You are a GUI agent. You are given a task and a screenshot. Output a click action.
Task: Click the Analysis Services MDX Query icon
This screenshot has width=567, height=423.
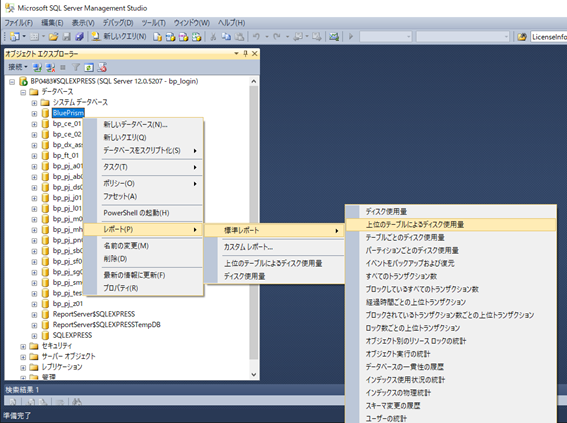pos(170,37)
